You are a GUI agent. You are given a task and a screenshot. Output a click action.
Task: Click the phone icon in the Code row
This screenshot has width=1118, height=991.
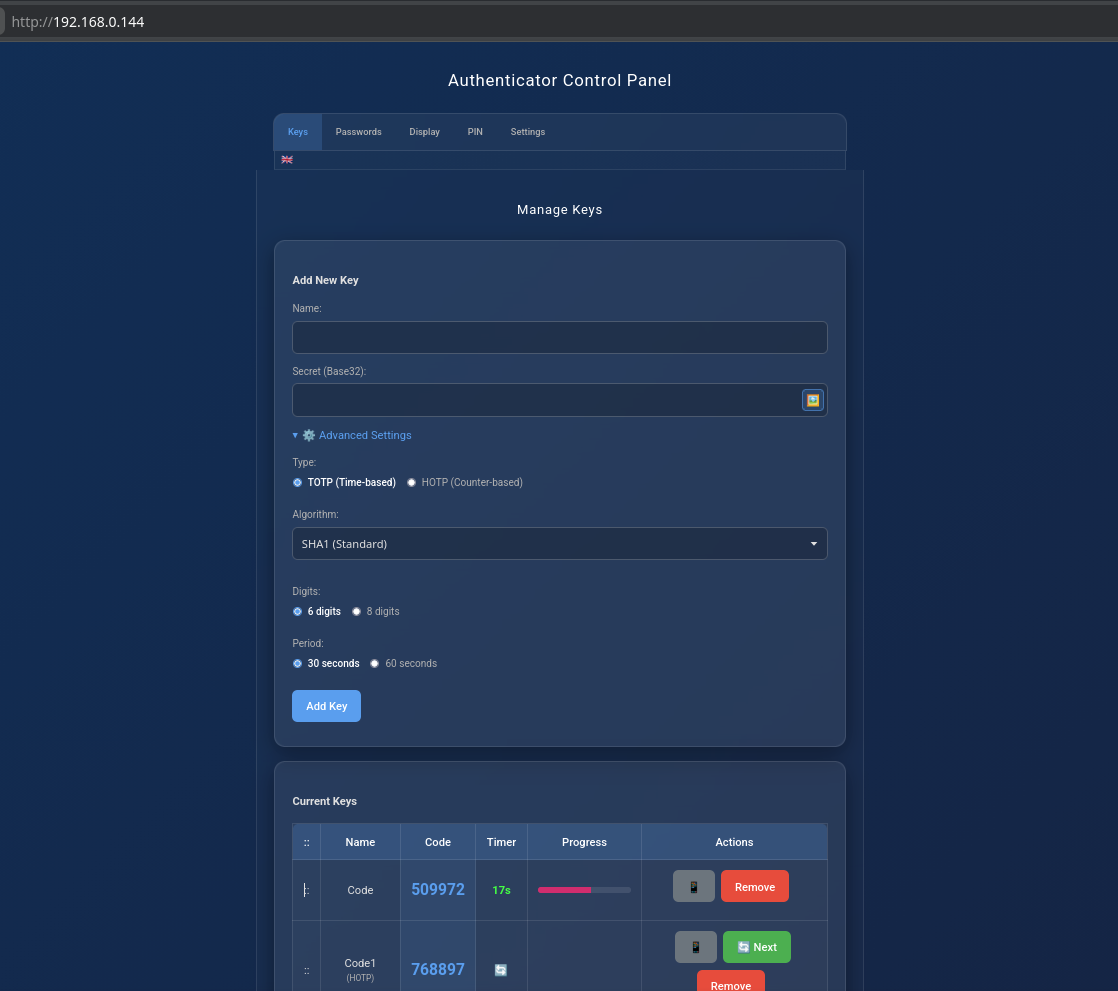[x=693, y=886]
